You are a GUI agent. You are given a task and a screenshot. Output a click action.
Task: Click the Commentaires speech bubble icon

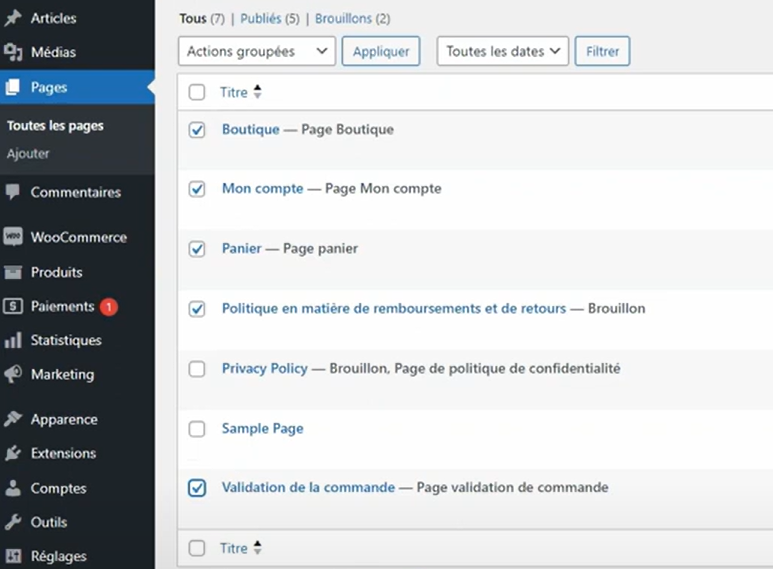(13, 192)
